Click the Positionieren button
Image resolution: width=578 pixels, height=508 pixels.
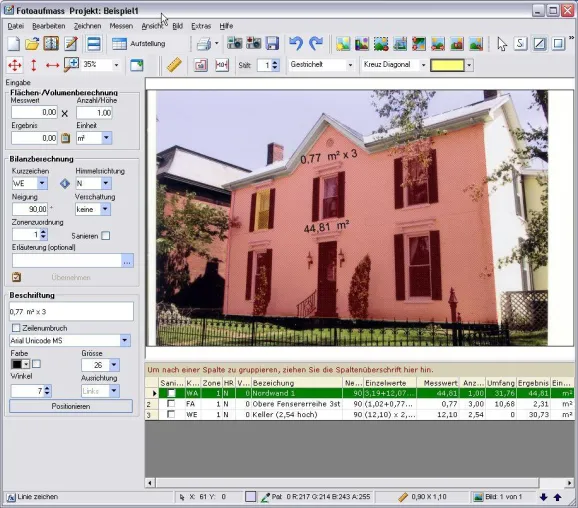tap(71, 406)
